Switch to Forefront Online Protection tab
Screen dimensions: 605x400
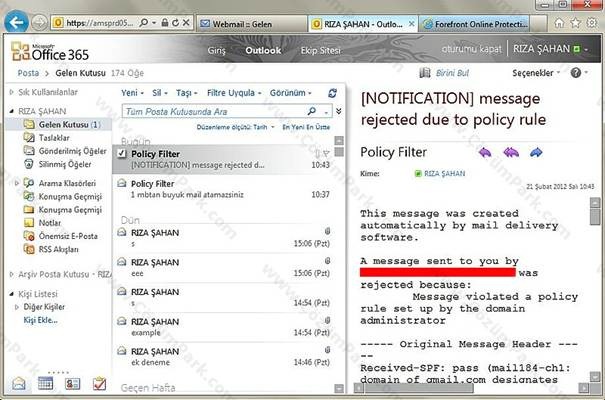[475, 24]
